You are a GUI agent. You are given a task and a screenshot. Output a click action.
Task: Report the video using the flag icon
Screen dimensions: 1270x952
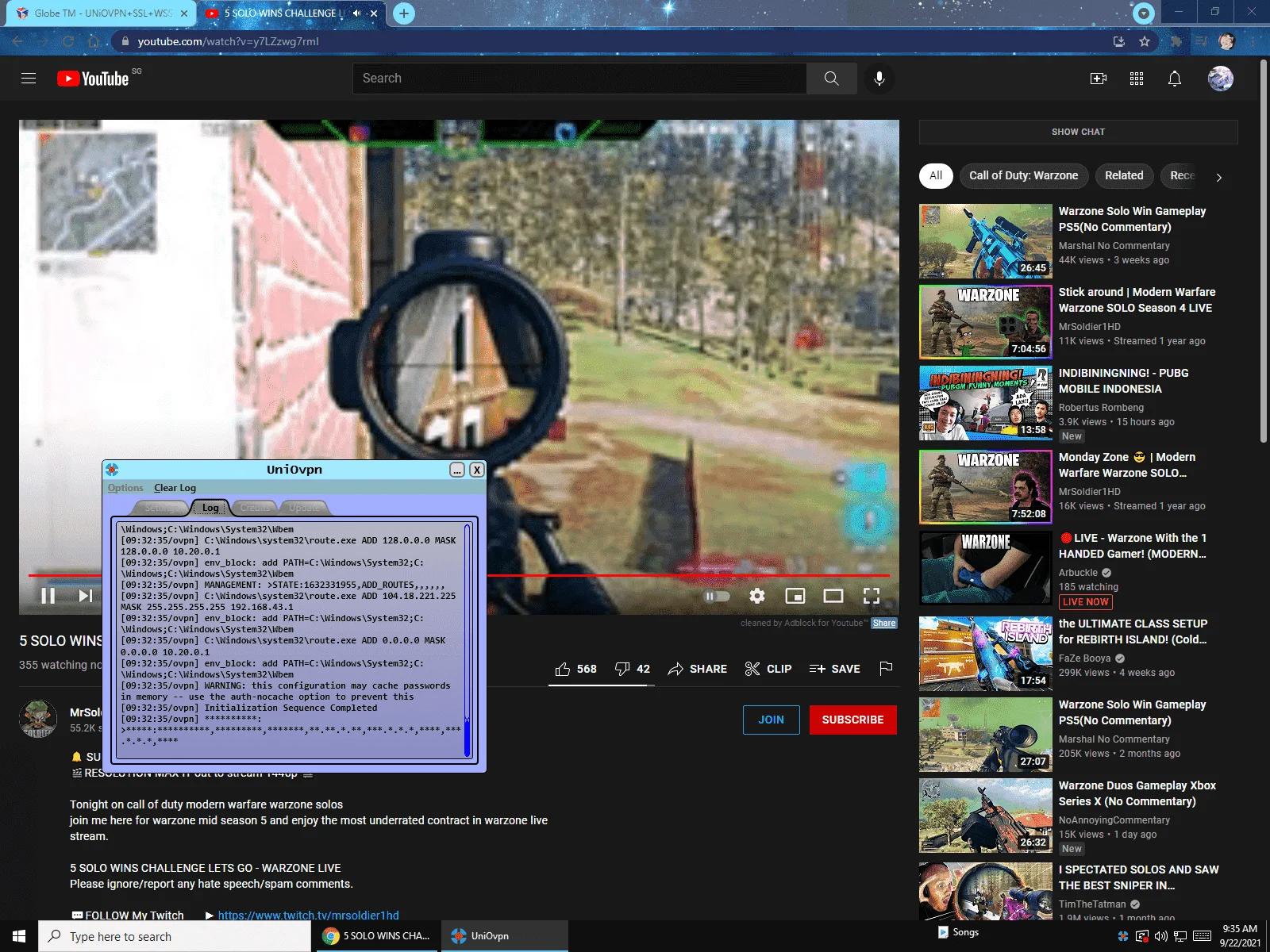click(x=886, y=669)
